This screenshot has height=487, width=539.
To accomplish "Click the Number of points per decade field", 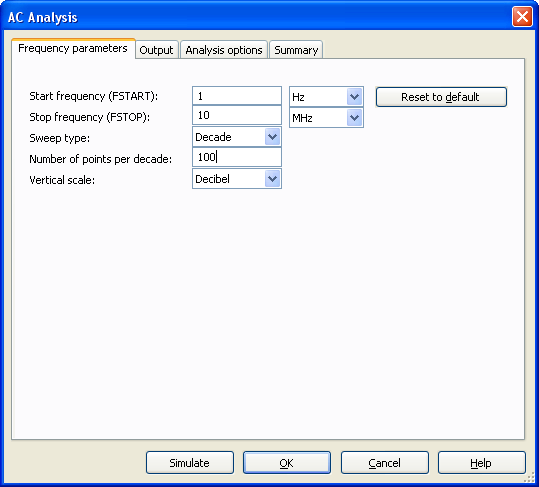I will [237, 157].
